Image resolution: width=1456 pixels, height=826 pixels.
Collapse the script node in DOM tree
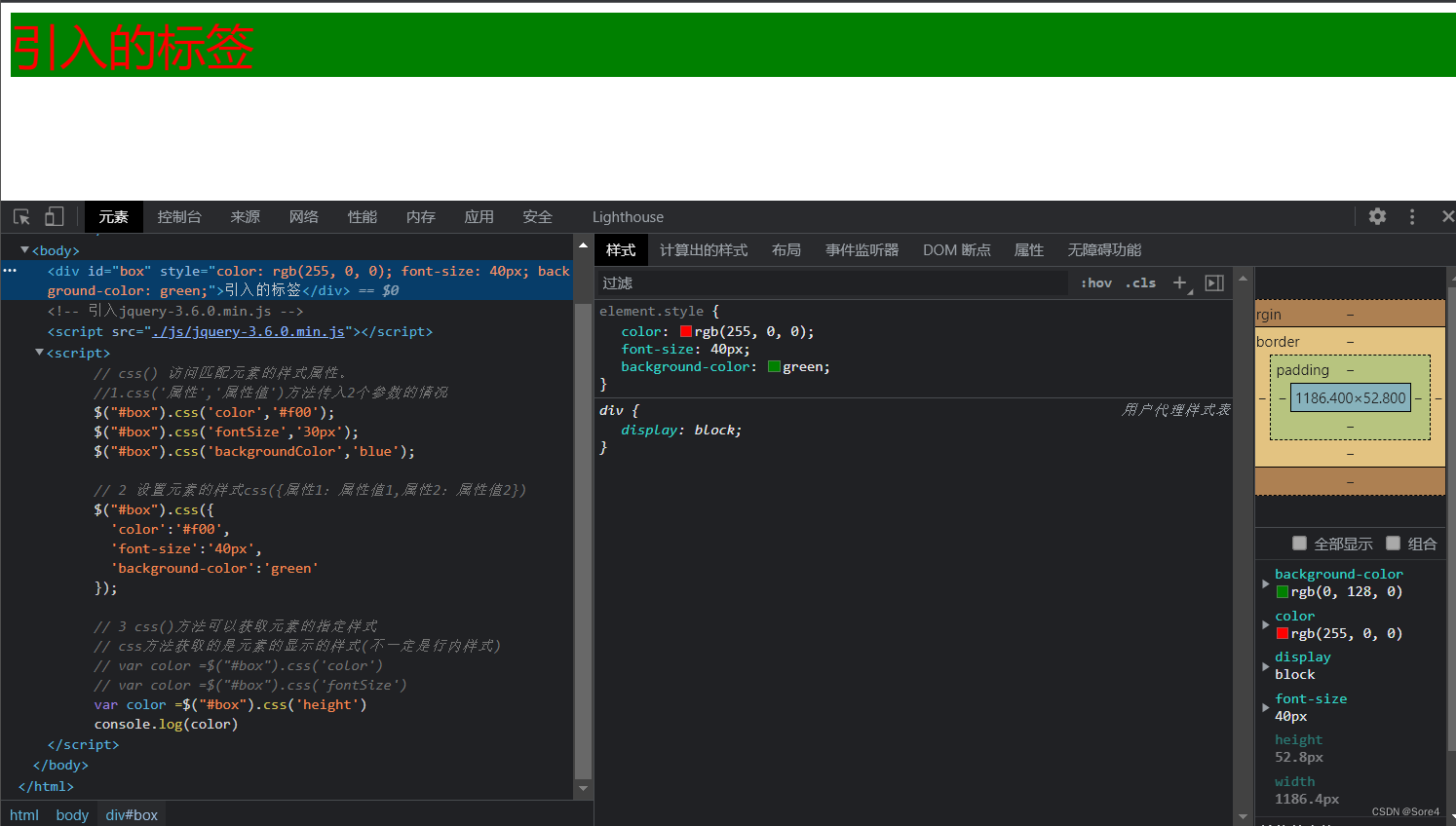pos(39,353)
